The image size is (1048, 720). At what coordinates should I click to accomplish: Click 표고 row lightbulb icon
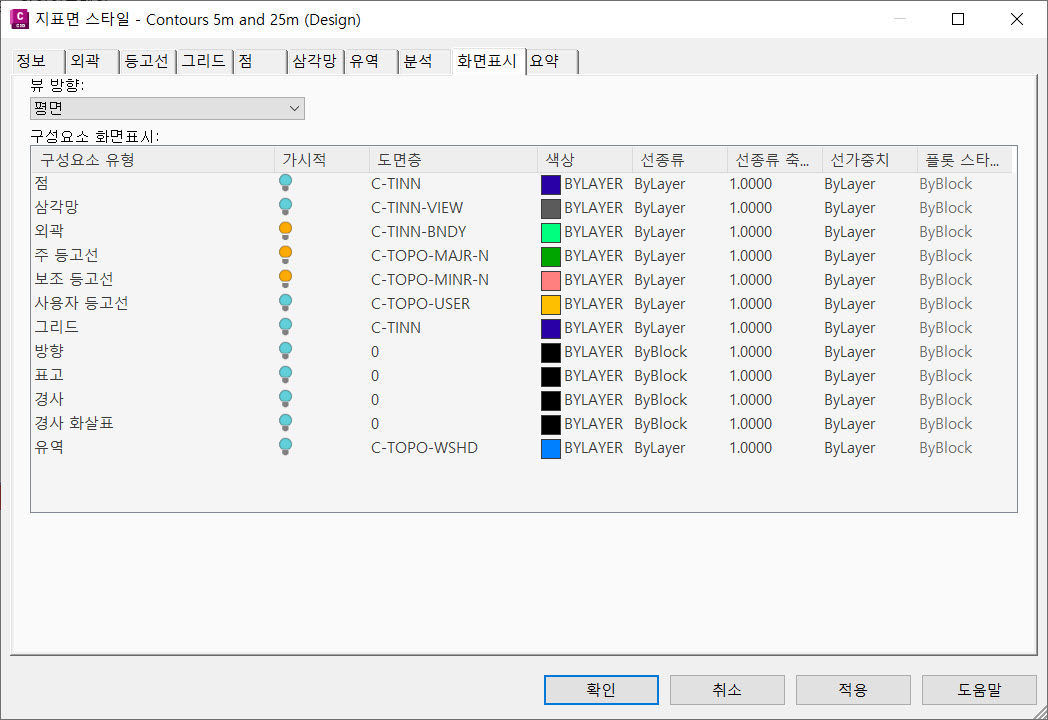point(285,375)
